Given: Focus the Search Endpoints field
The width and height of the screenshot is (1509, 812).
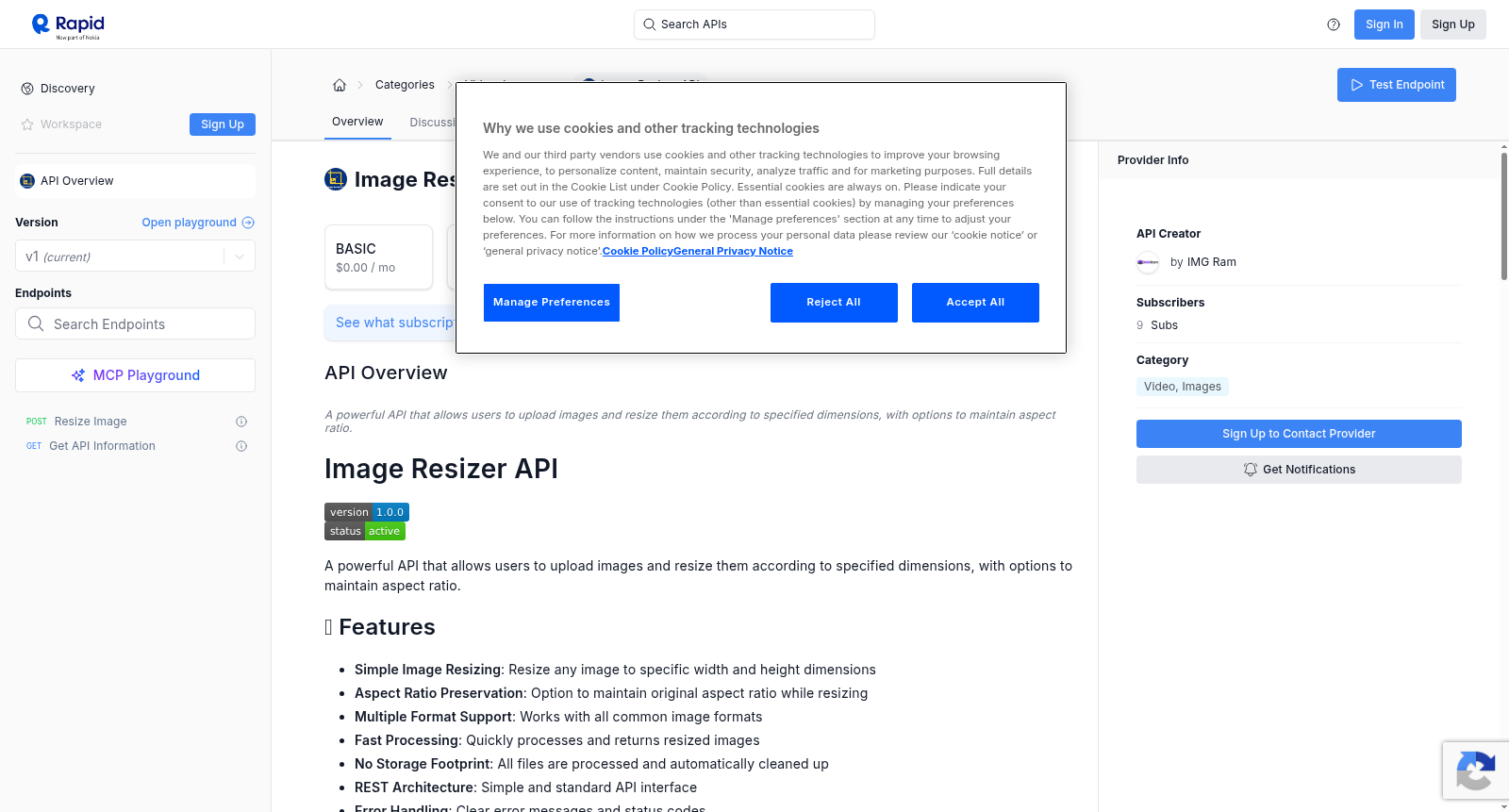Looking at the screenshot, I should pyautogui.click(x=135, y=323).
